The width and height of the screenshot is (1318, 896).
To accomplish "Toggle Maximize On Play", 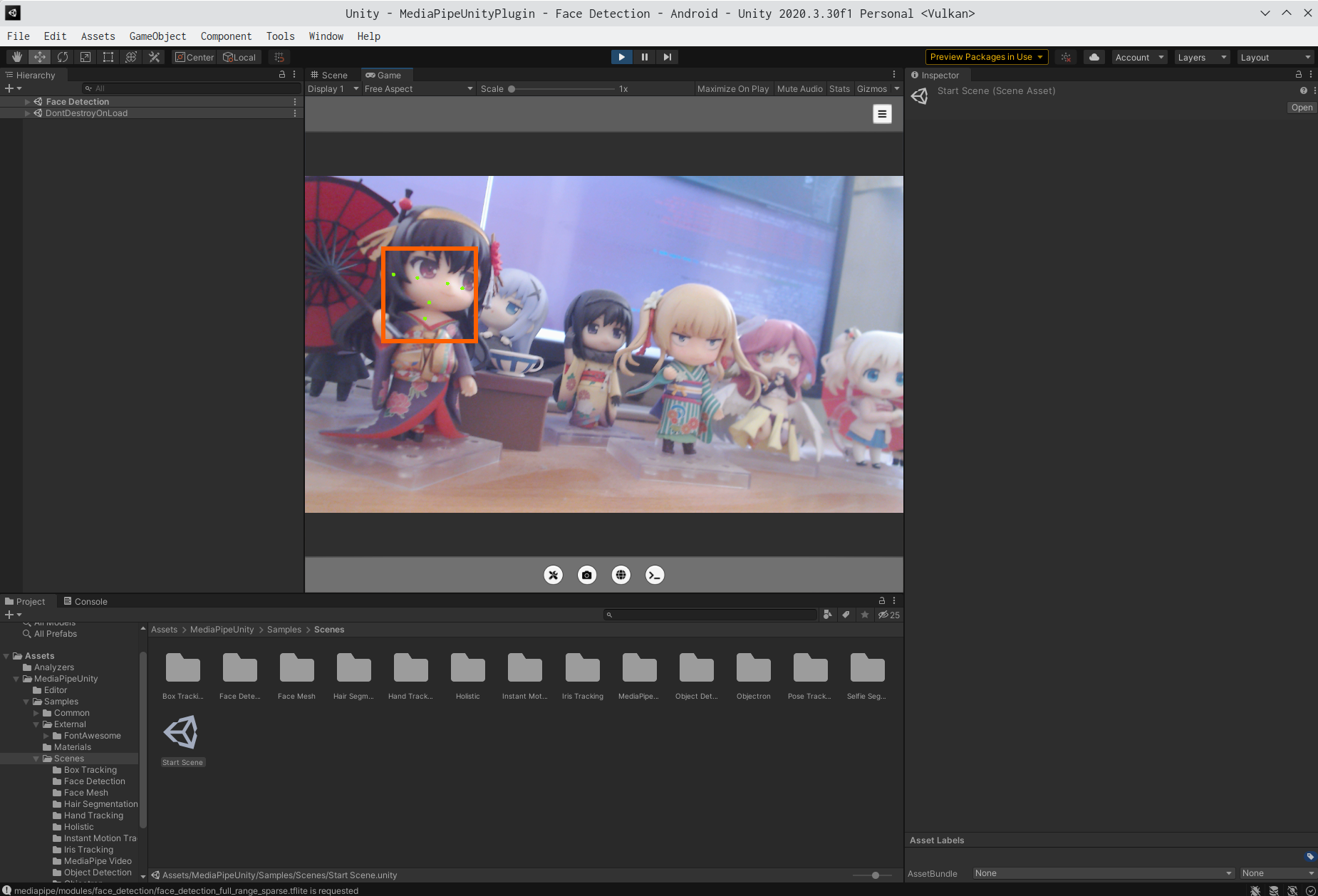I will pos(733,89).
